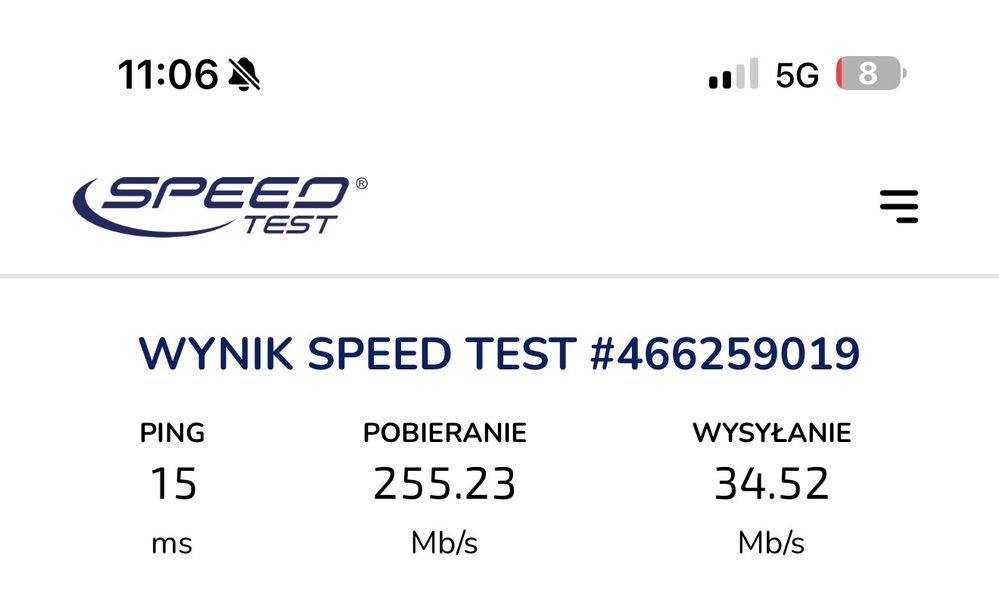This screenshot has width=999, height=604.
Task: Tap the cellular signal bars icon
Action: [732, 74]
